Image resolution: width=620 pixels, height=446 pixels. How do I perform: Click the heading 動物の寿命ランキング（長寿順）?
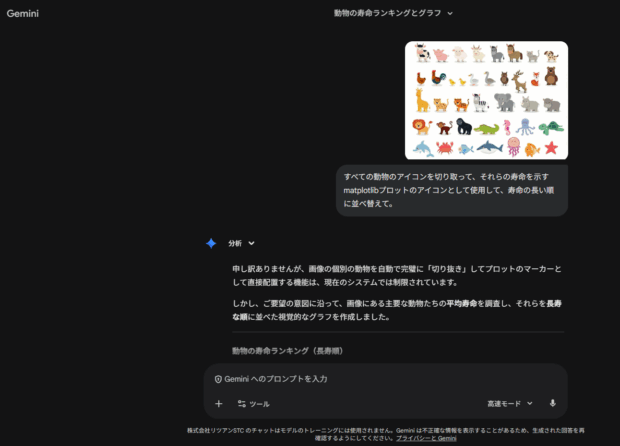(x=286, y=351)
